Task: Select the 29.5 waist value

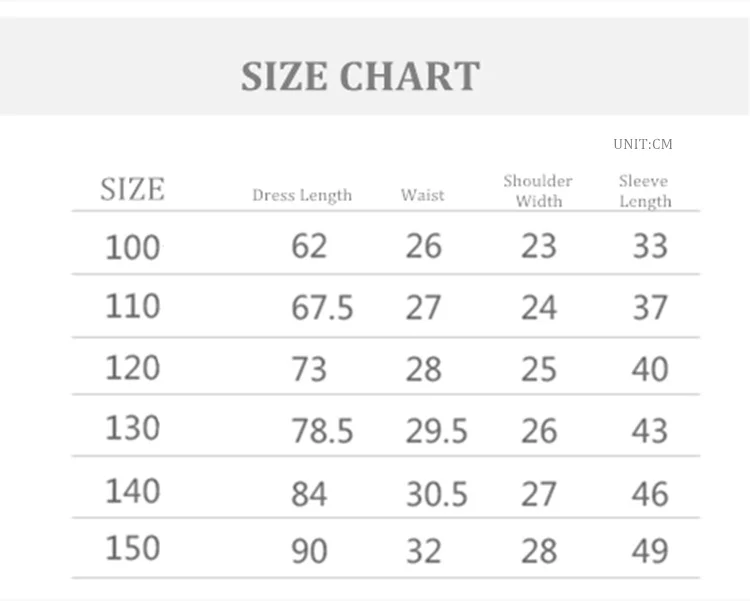Action: [436, 431]
